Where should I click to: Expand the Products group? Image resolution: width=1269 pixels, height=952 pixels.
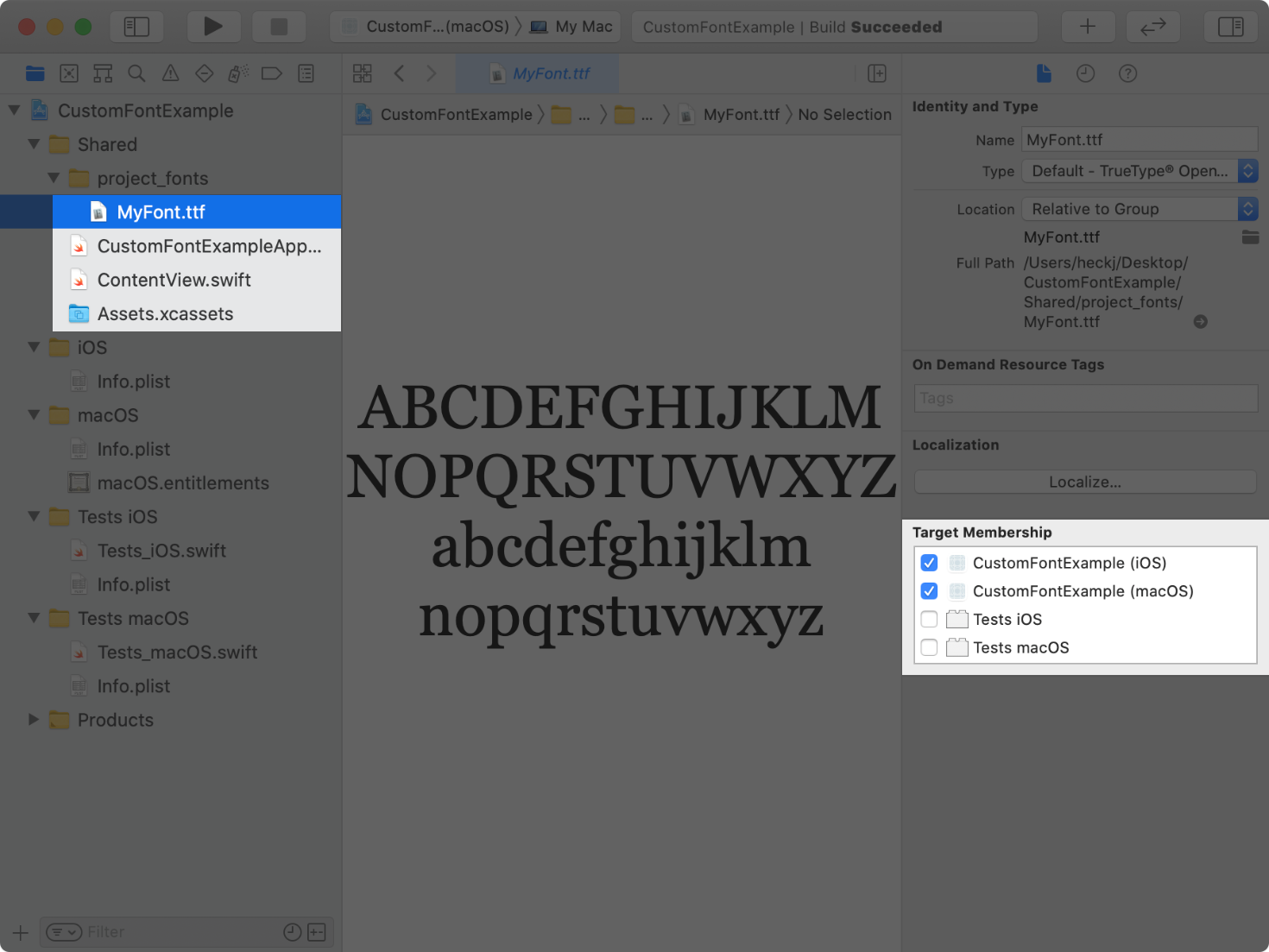coord(34,719)
